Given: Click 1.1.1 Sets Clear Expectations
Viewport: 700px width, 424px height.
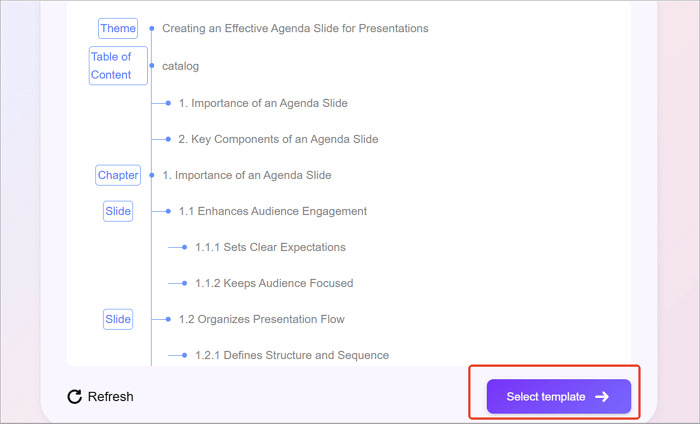Looking at the screenshot, I should pos(270,247).
